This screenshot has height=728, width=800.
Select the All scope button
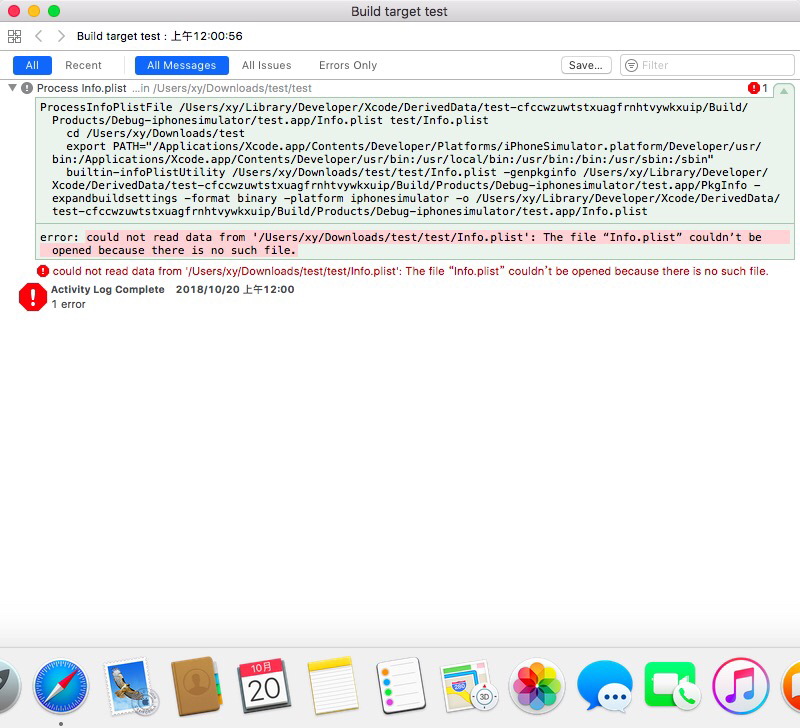coord(32,65)
